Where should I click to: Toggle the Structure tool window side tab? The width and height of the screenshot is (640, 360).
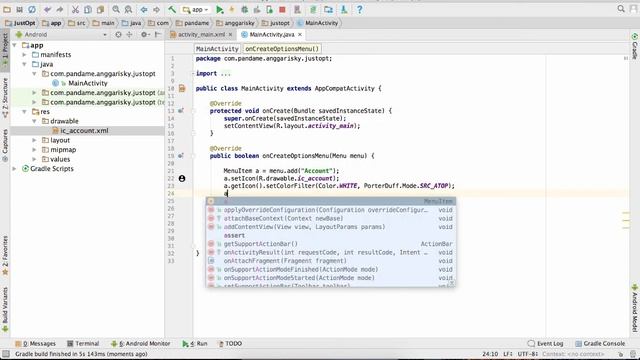click(x=5, y=97)
